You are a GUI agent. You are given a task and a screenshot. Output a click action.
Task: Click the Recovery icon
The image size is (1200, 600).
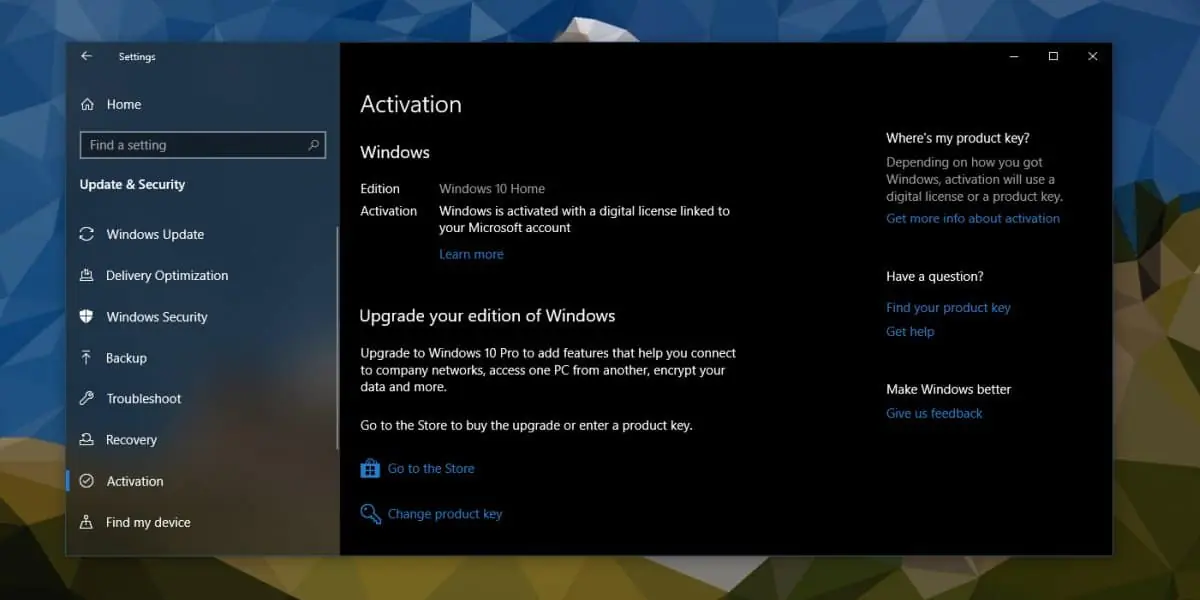tap(86, 440)
